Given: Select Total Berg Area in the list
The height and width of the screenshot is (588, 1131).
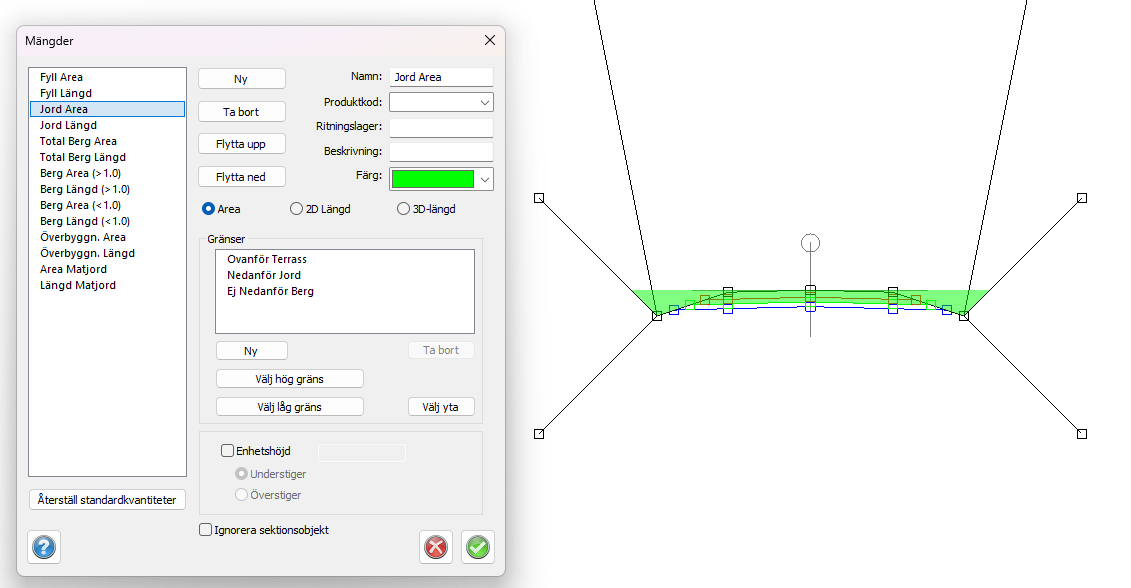Looking at the screenshot, I should click(78, 141).
